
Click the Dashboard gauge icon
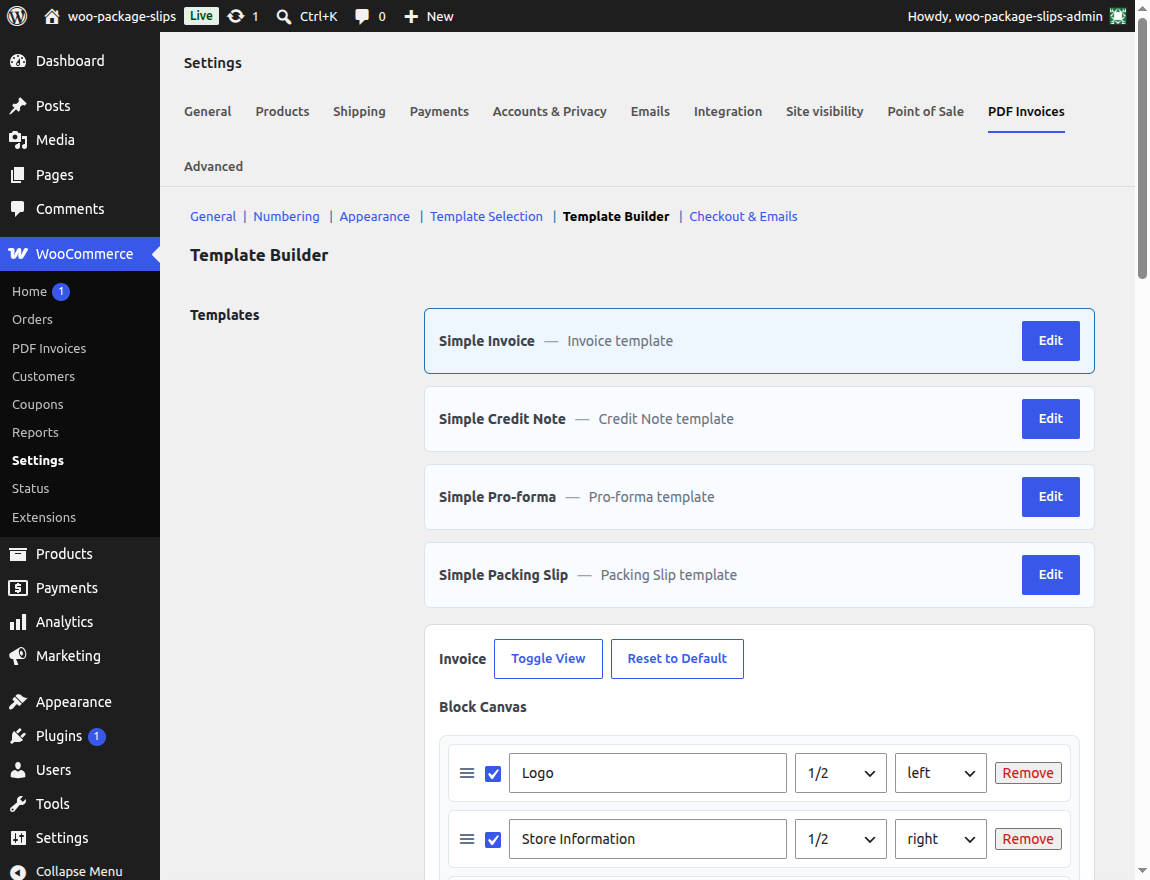coord(18,61)
